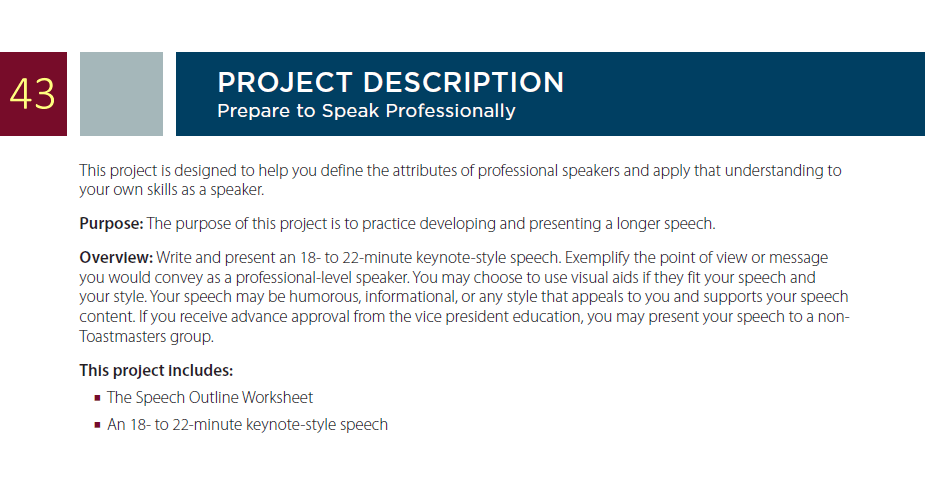Click the dark blue header banner
The image size is (925, 501).
tap(550, 94)
